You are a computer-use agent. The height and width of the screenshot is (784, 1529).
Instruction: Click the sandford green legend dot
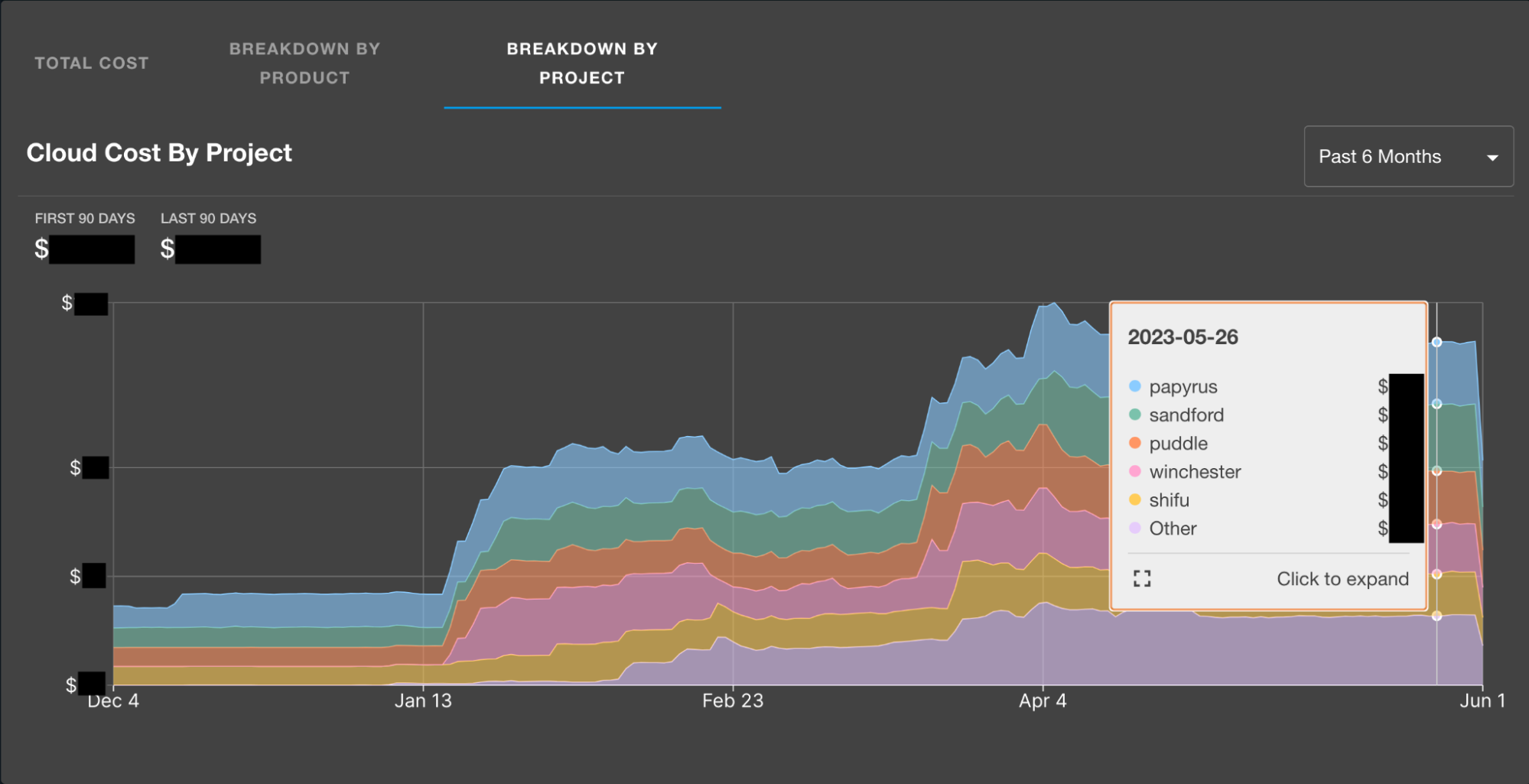1134,415
